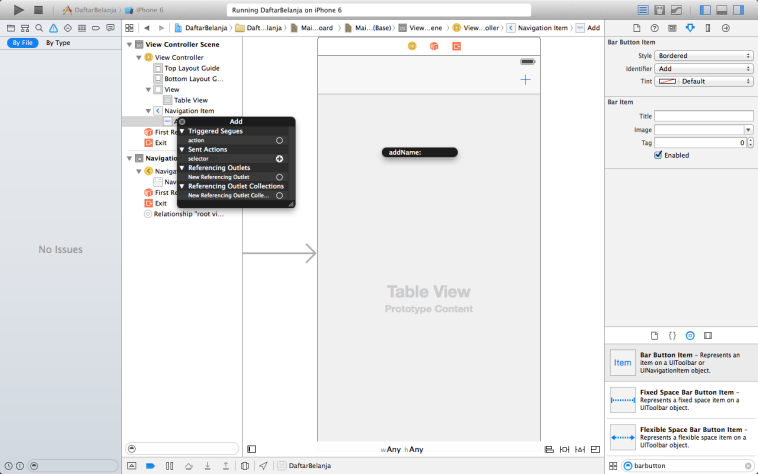This screenshot has height=474, width=758.
Task: Select the issue navigator icon
Action: 53,28
